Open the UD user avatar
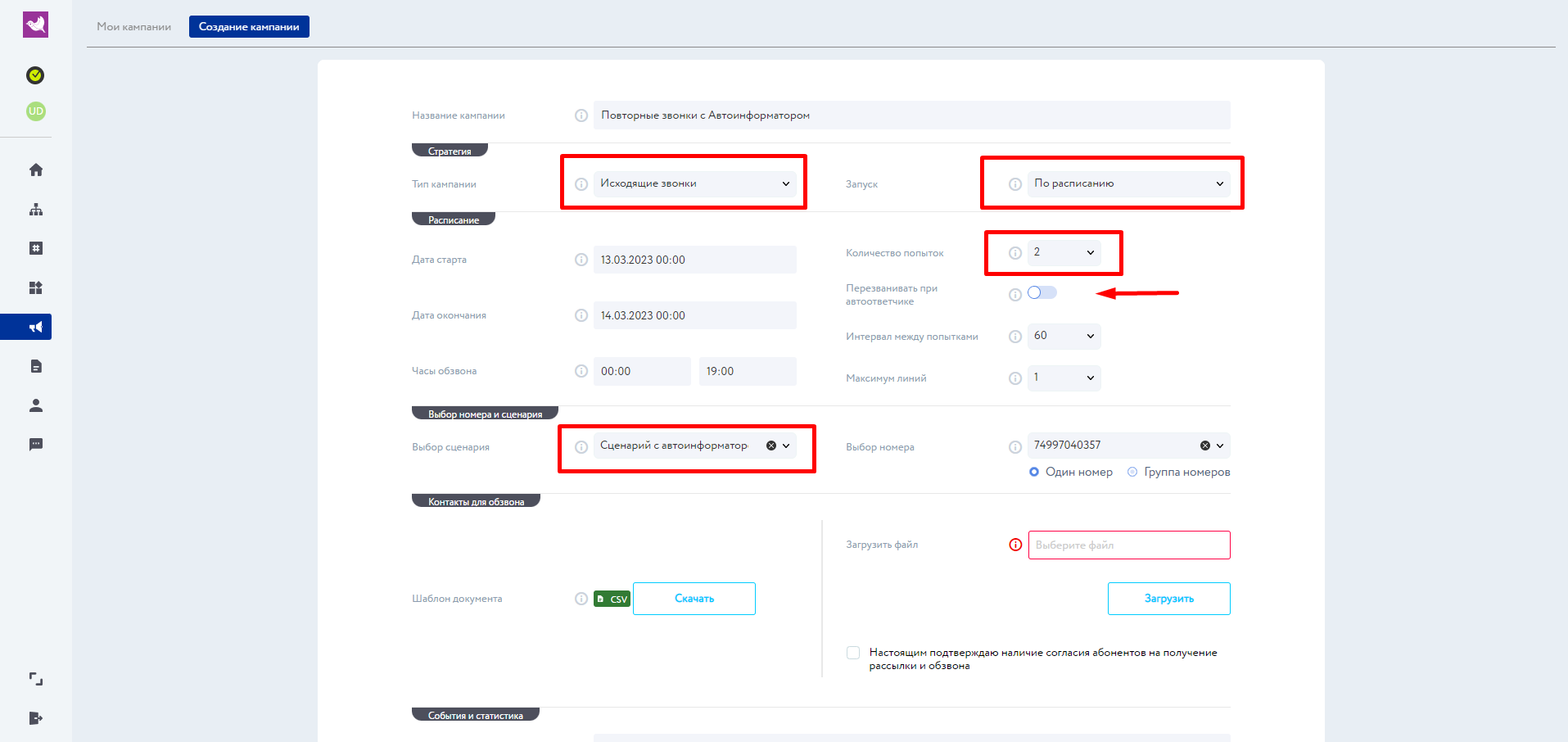1568x742 pixels. [x=35, y=111]
